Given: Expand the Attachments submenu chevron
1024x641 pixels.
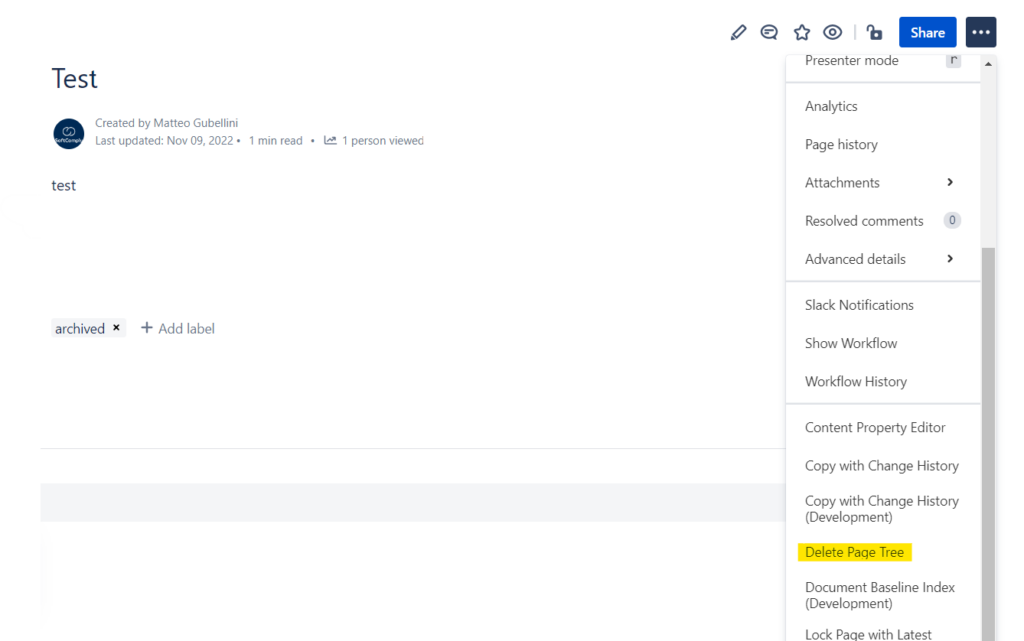Looking at the screenshot, I should (950, 182).
